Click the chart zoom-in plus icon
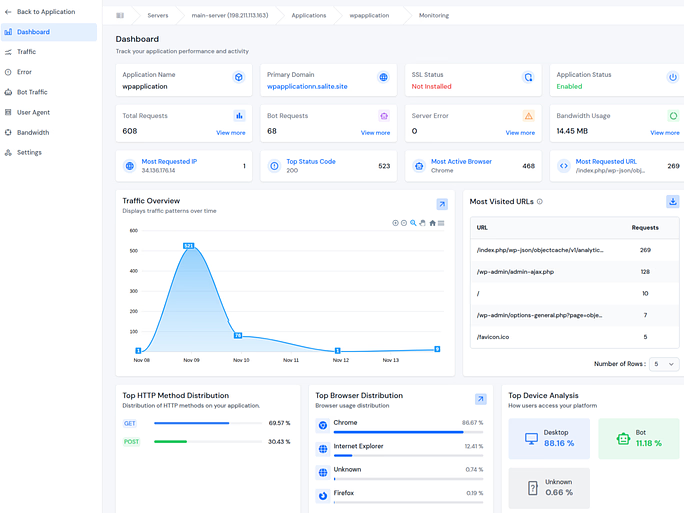Image resolution: width=684 pixels, height=513 pixels. [x=395, y=223]
